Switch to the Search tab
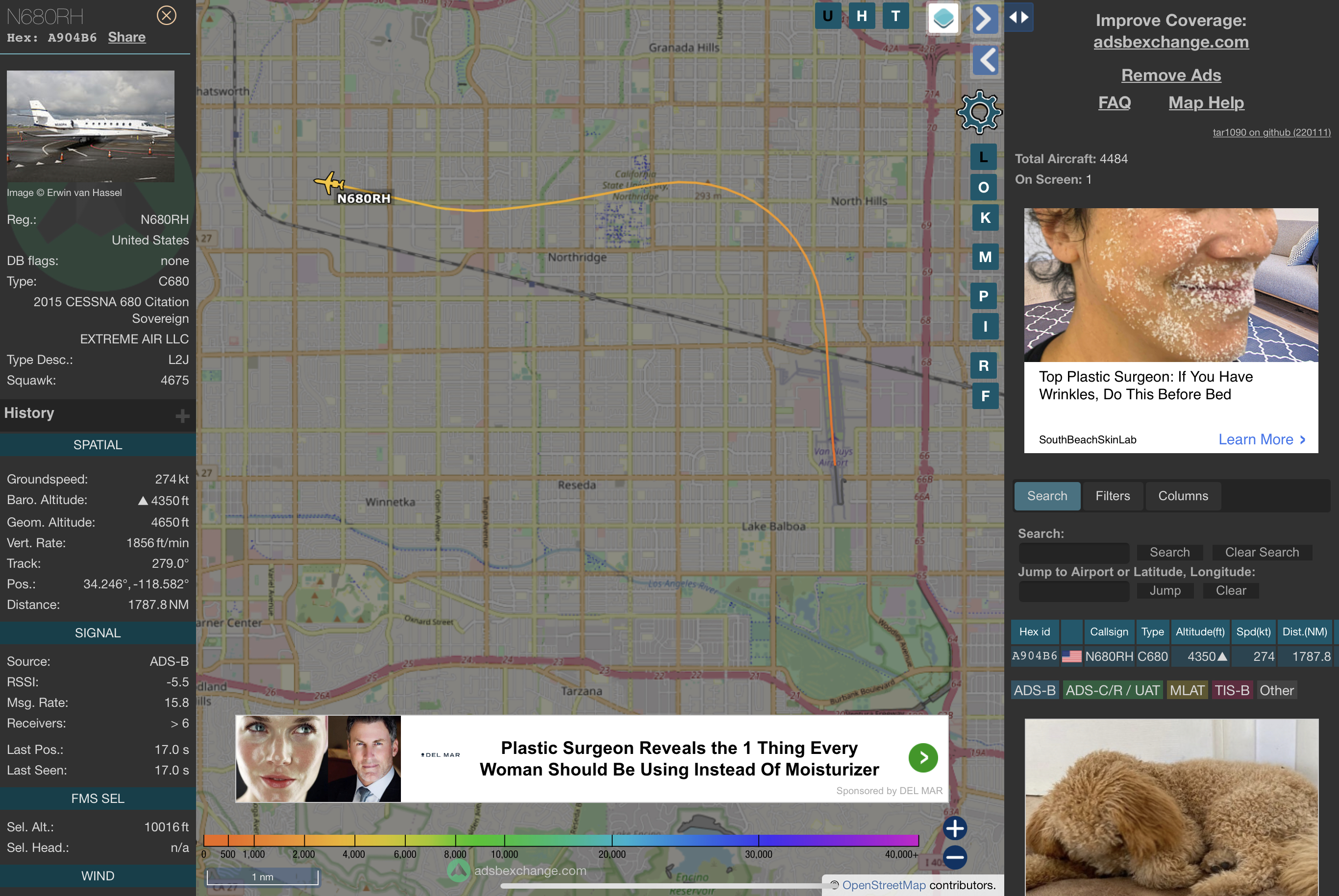Screen dimensions: 1339x896 pyautogui.click(x=1047, y=496)
